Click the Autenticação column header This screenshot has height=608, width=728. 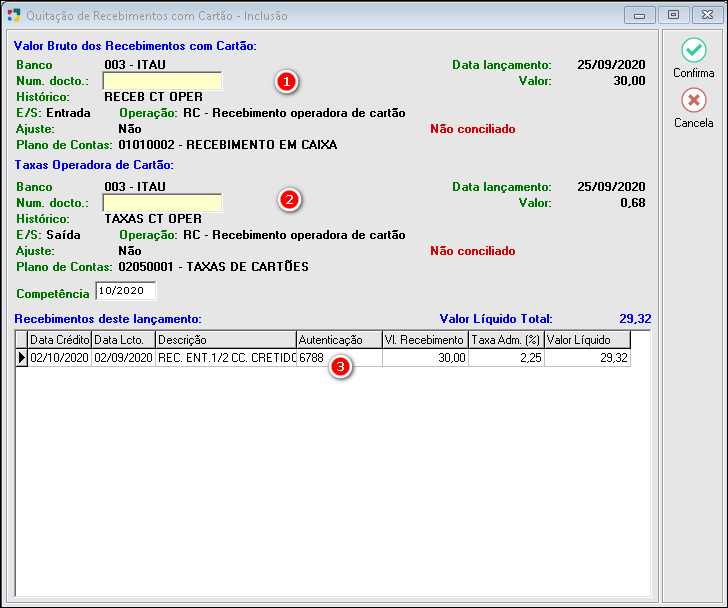coord(339,340)
